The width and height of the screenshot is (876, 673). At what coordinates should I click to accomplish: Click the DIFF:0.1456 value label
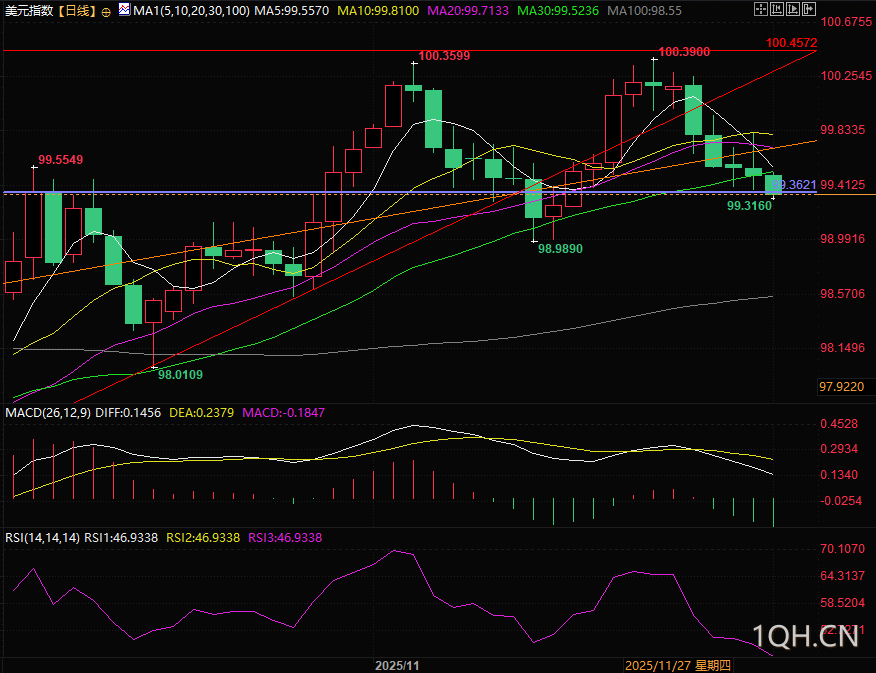(x=128, y=412)
